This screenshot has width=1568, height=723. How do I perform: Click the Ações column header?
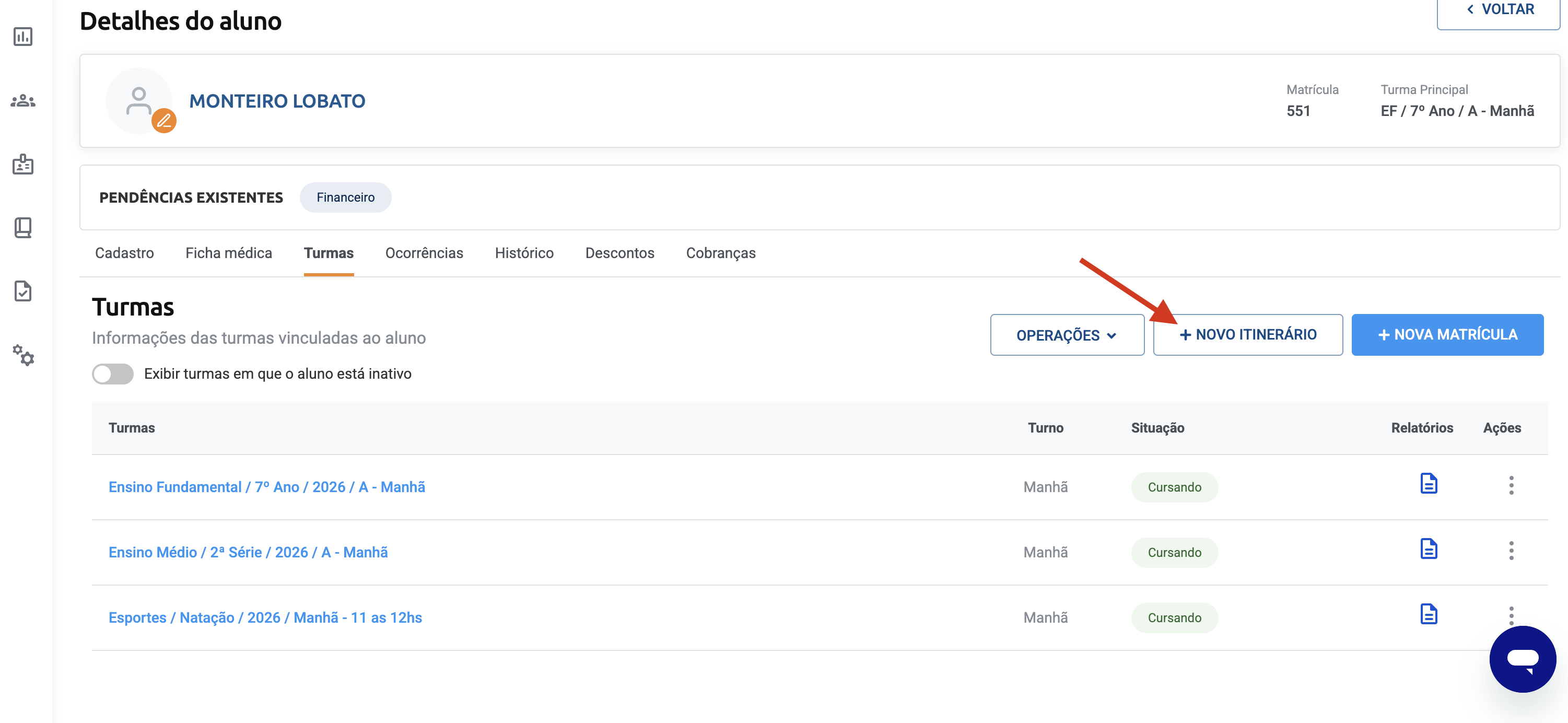coord(1502,428)
